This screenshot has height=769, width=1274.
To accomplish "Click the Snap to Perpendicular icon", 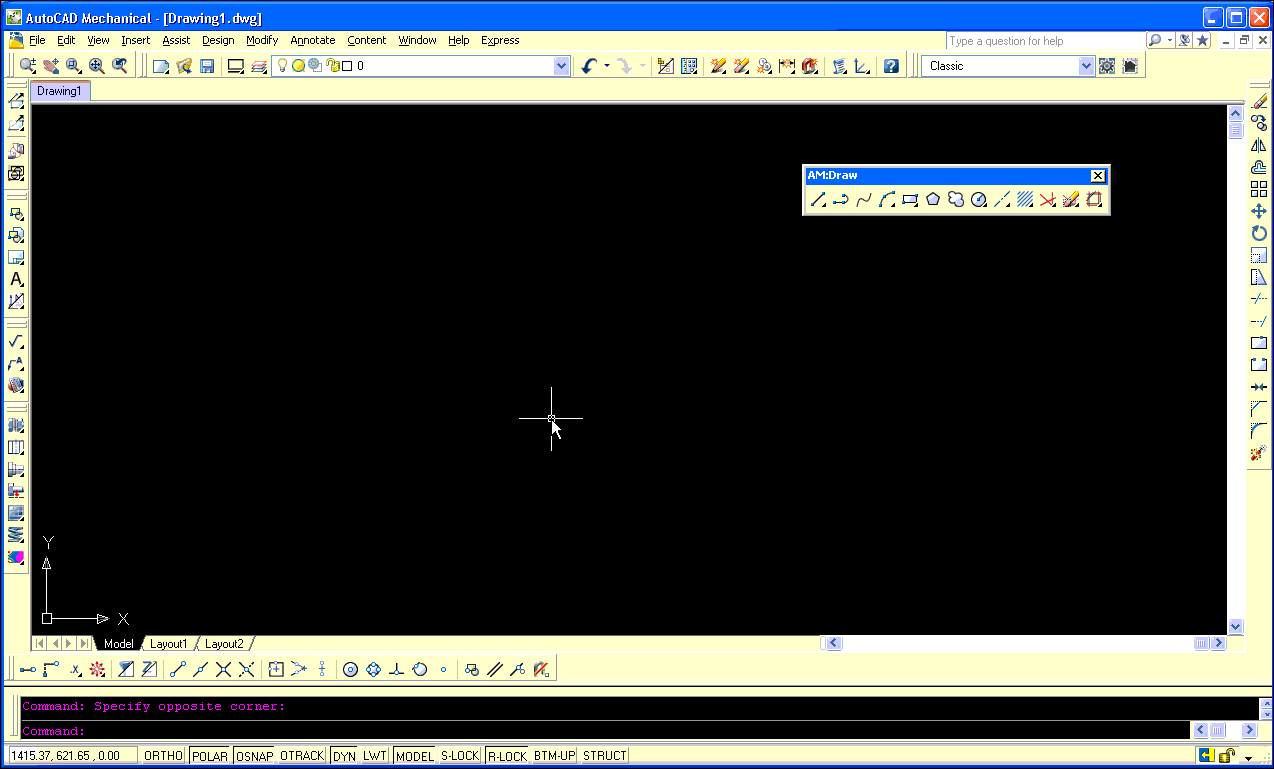I will click(396, 670).
